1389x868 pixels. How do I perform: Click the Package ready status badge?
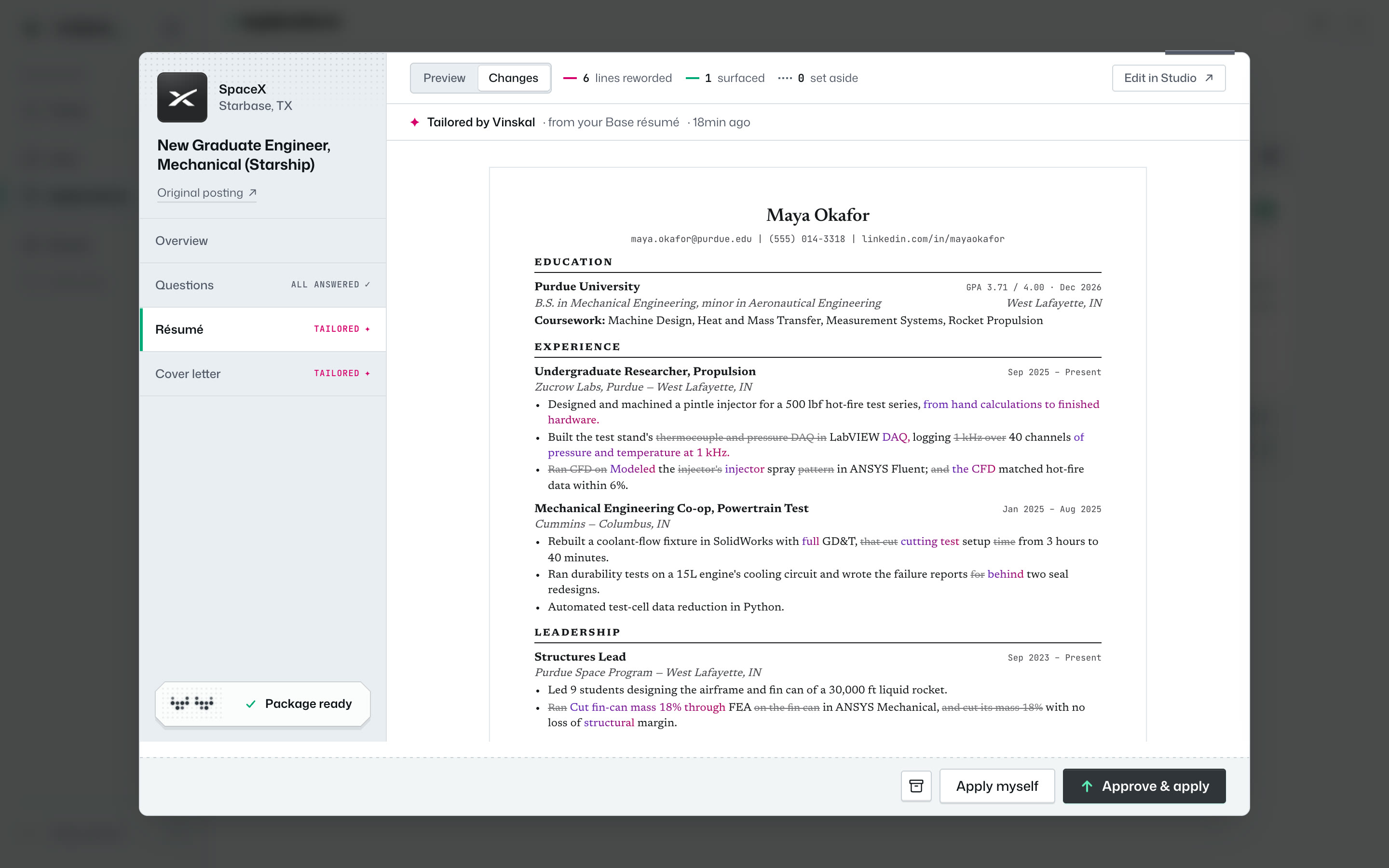263,704
